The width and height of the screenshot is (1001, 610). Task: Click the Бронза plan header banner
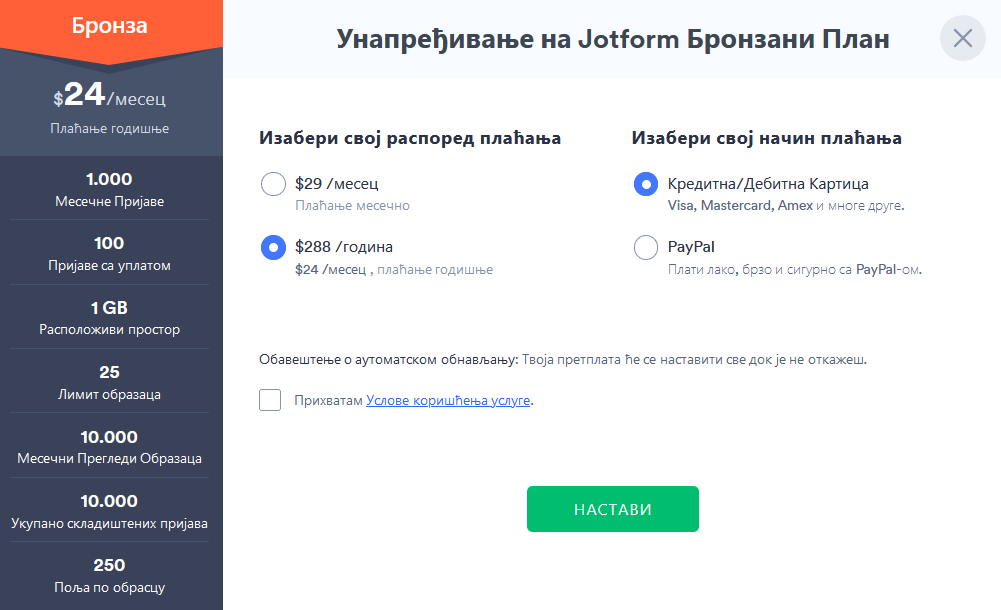(x=110, y=26)
